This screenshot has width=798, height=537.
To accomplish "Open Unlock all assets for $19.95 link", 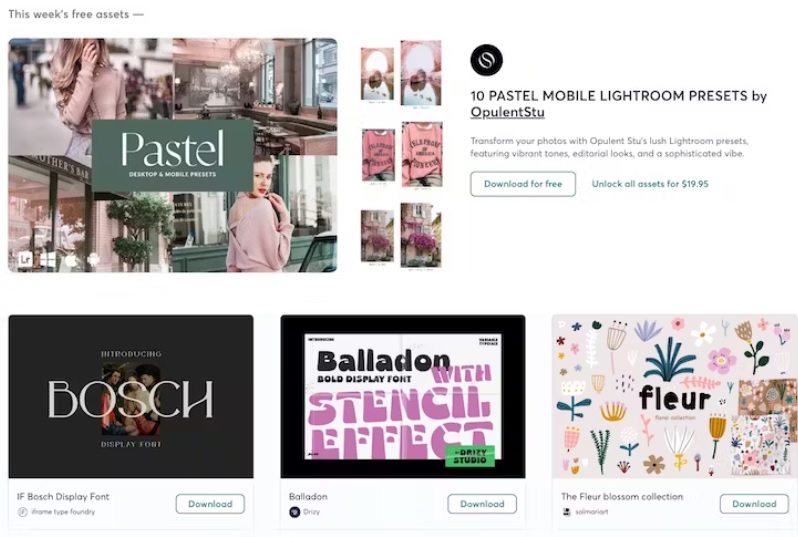I will click(x=650, y=184).
